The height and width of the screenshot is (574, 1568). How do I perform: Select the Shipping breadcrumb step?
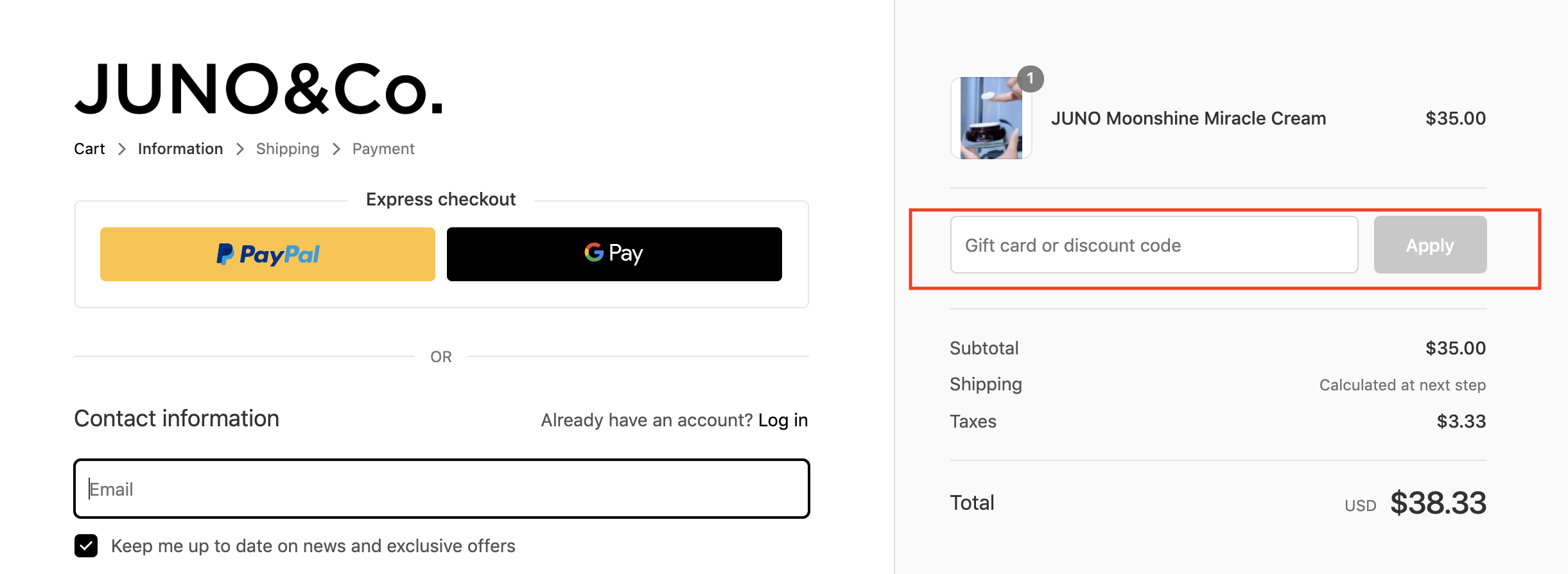(287, 149)
